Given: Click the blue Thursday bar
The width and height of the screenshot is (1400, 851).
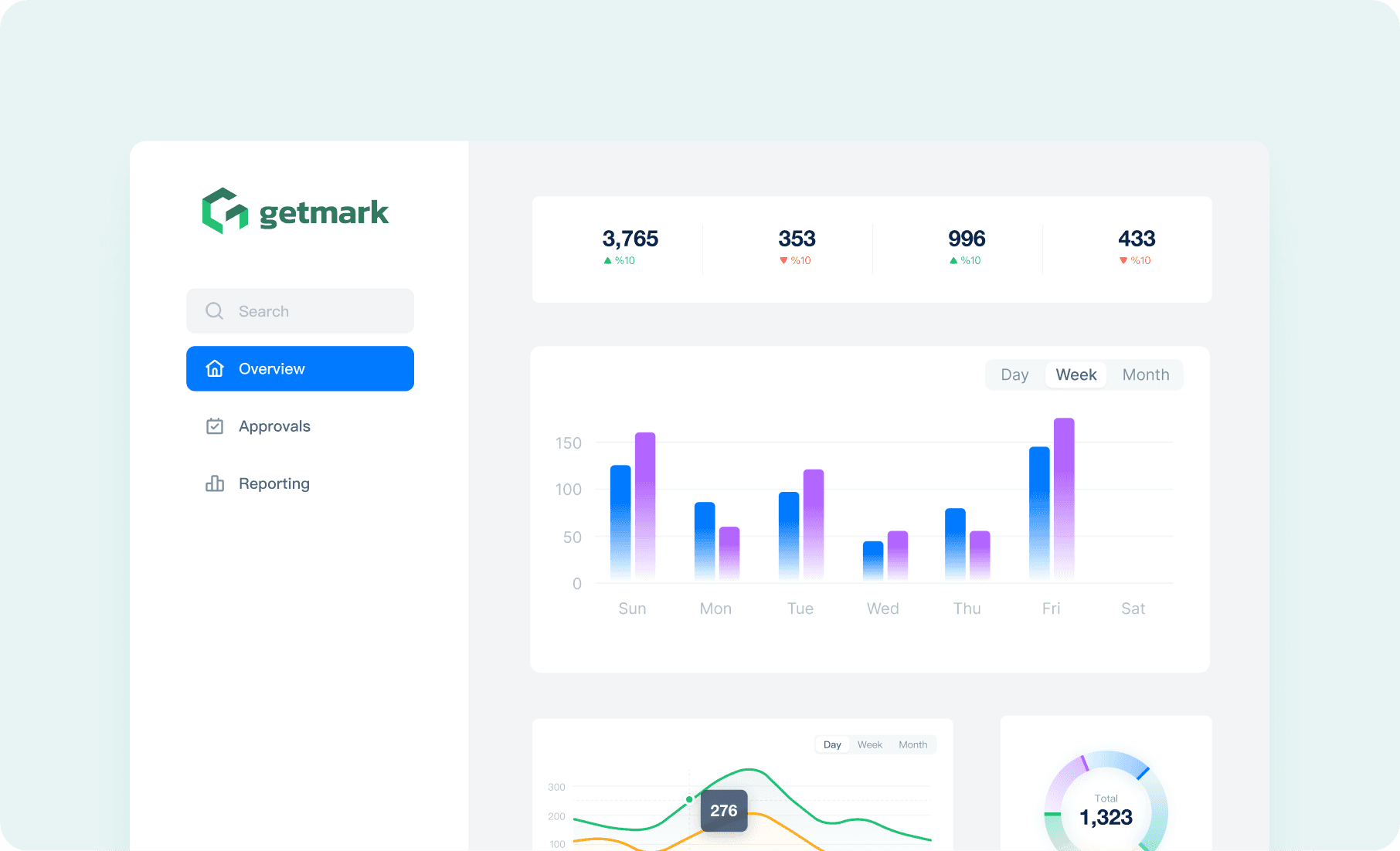Looking at the screenshot, I should 955,544.
